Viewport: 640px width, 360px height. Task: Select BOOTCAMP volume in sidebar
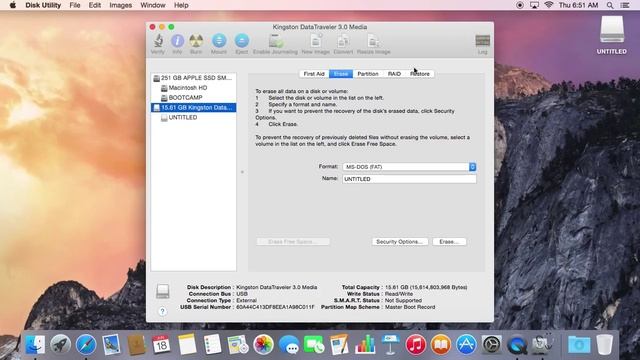[193, 98]
